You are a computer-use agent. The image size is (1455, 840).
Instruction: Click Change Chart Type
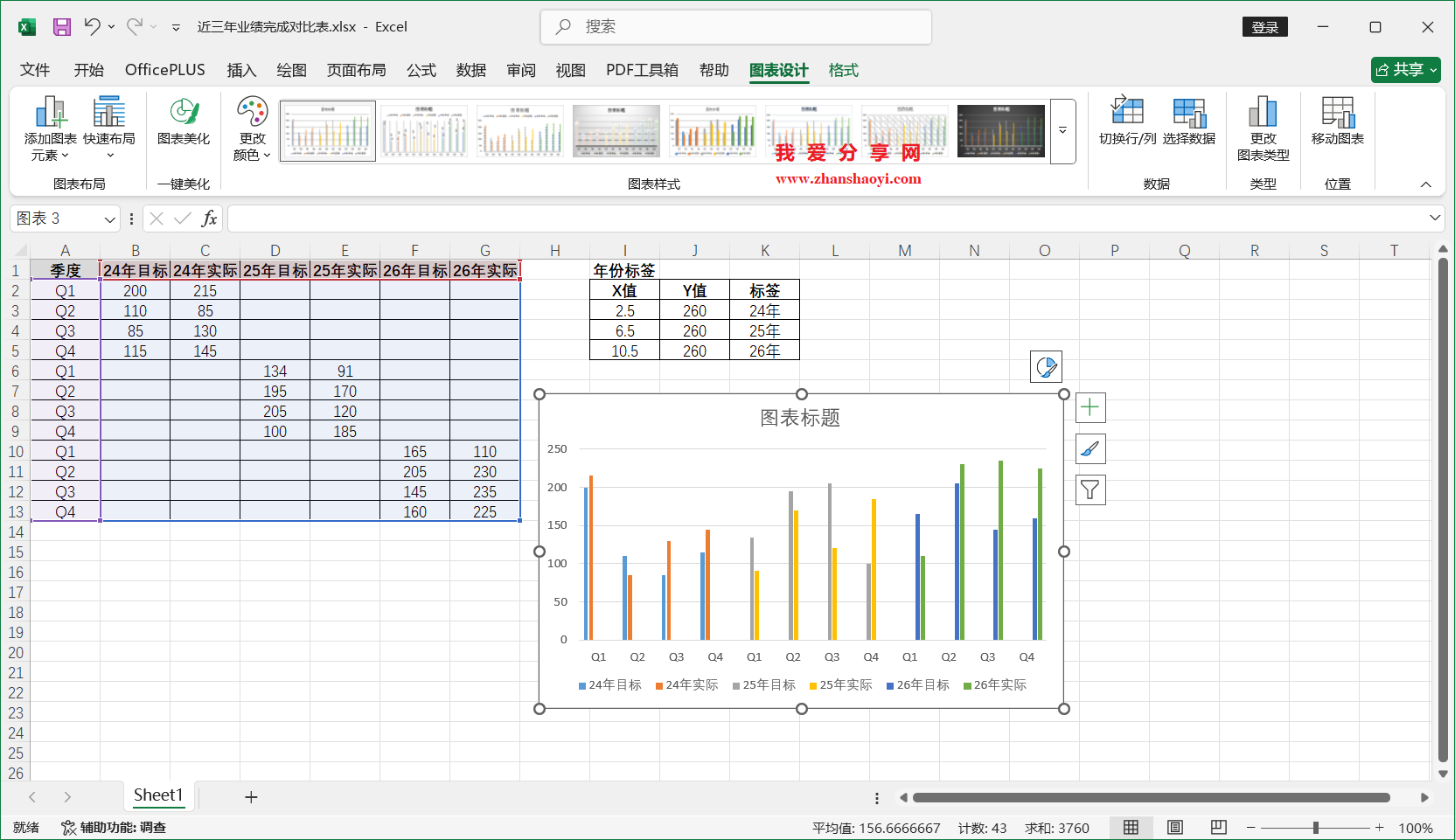(1264, 129)
